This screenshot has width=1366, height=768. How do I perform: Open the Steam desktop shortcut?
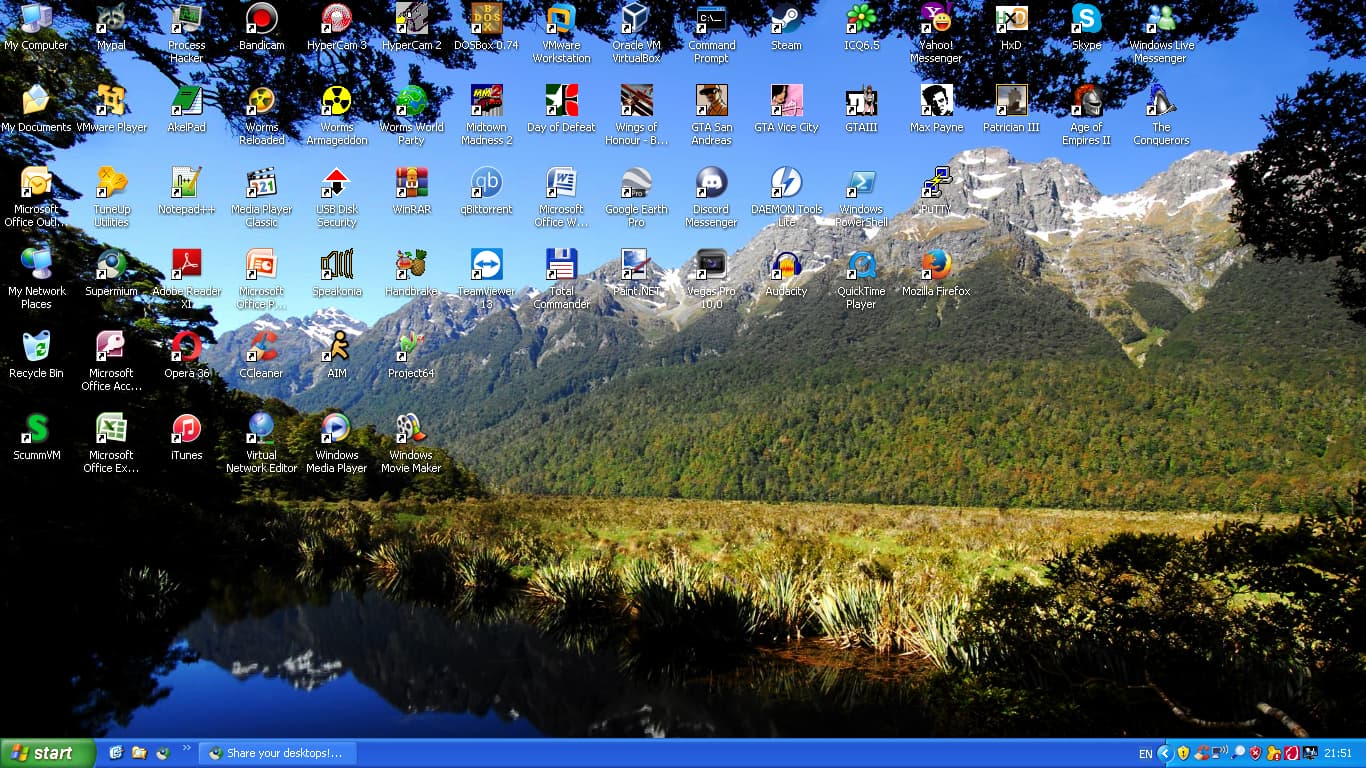[x=786, y=19]
